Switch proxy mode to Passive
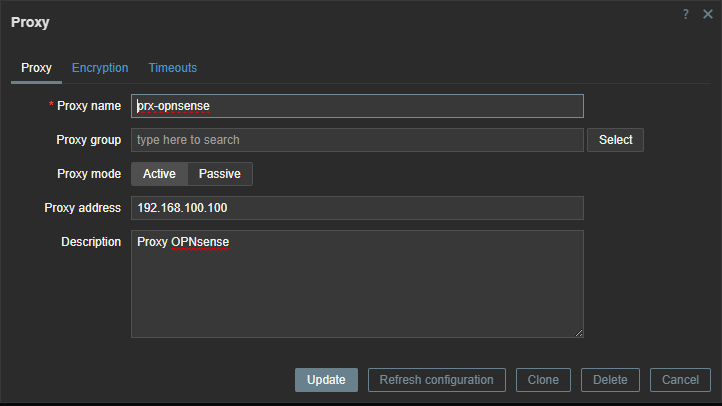The image size is (722, 406). point(220,174)
